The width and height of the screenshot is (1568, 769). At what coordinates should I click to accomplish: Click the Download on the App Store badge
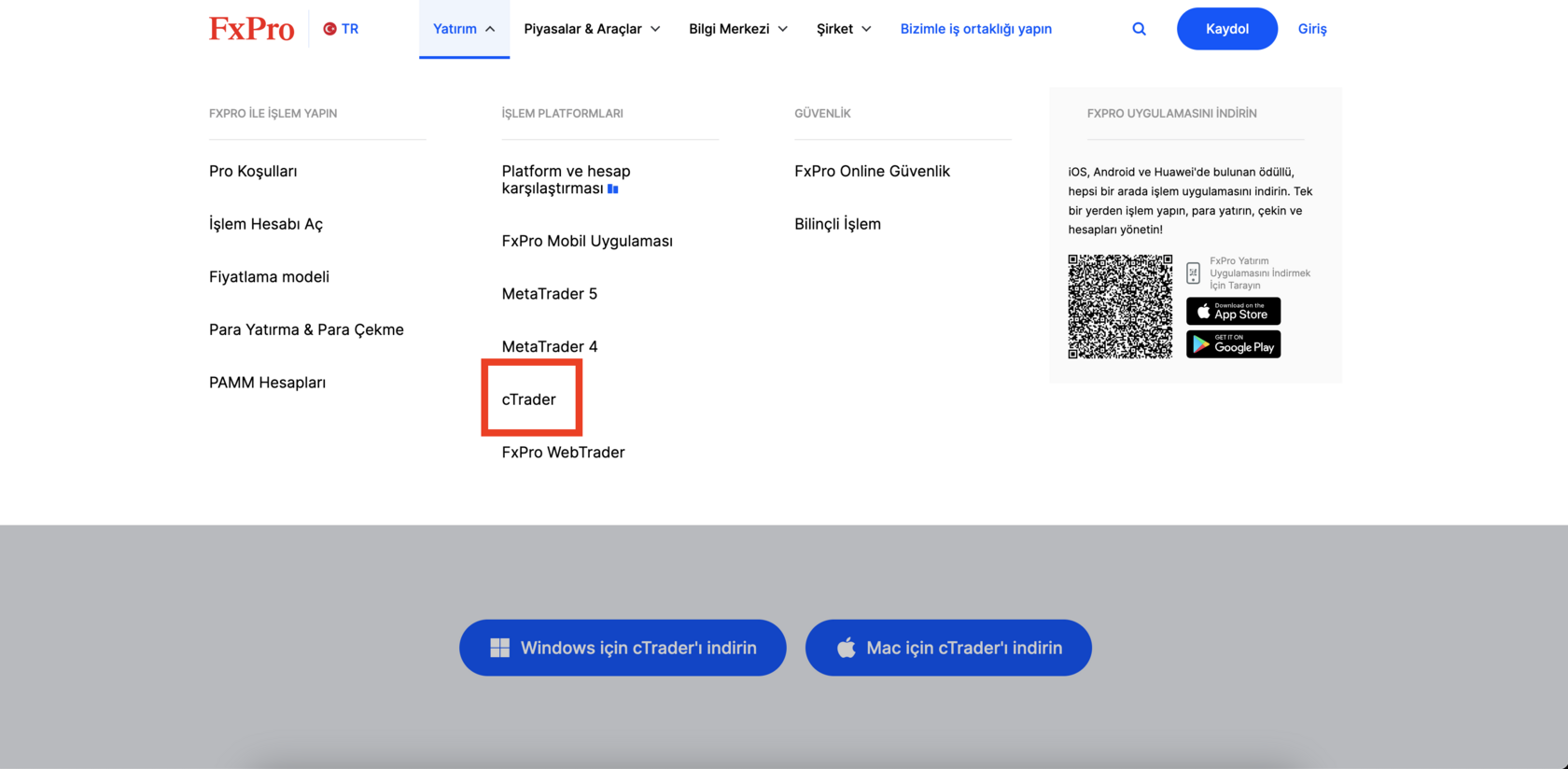[1233, 311]
